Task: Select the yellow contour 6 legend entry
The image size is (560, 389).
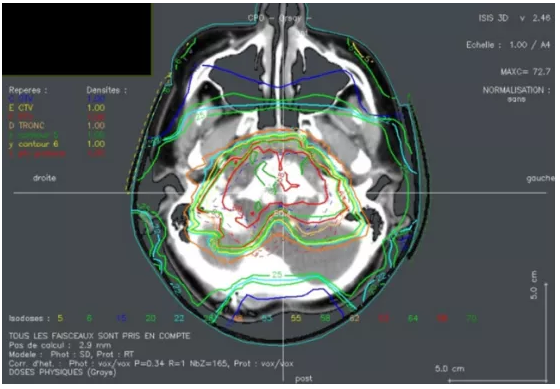Action: [34, 144]
